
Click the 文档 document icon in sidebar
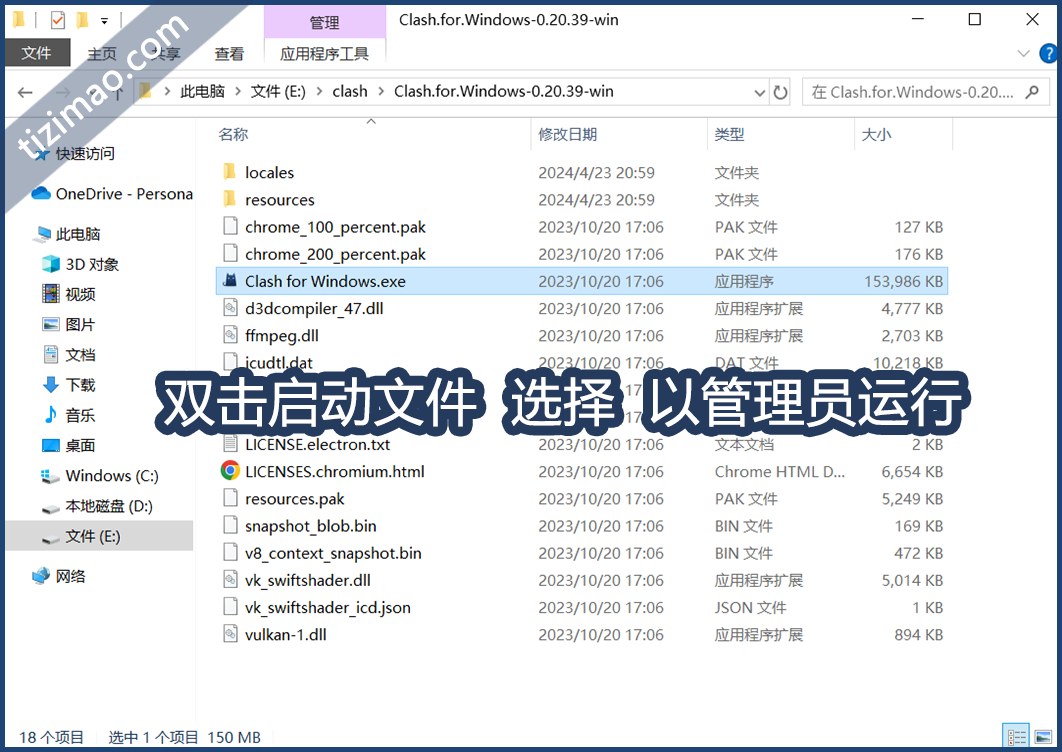[51, 354]
